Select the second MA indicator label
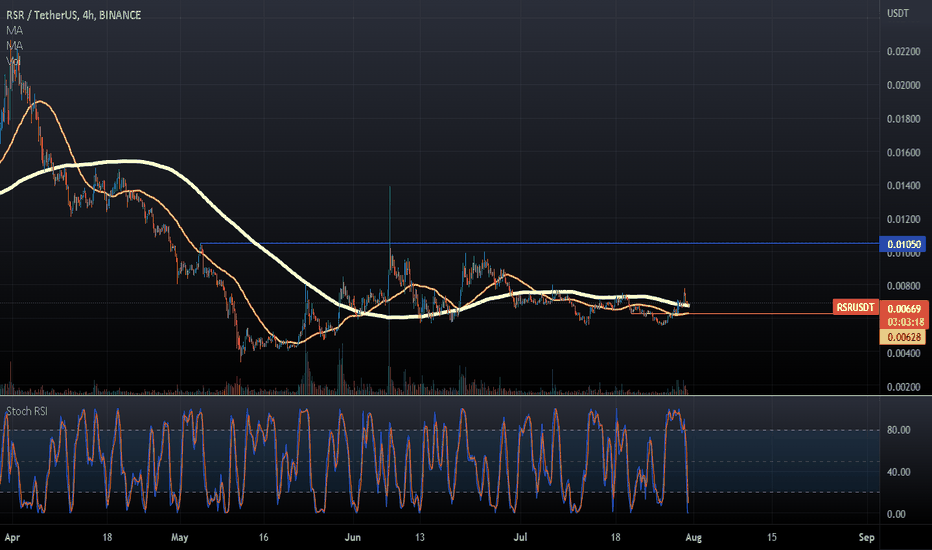The image size is (932, 550). [x=14, y=46]
